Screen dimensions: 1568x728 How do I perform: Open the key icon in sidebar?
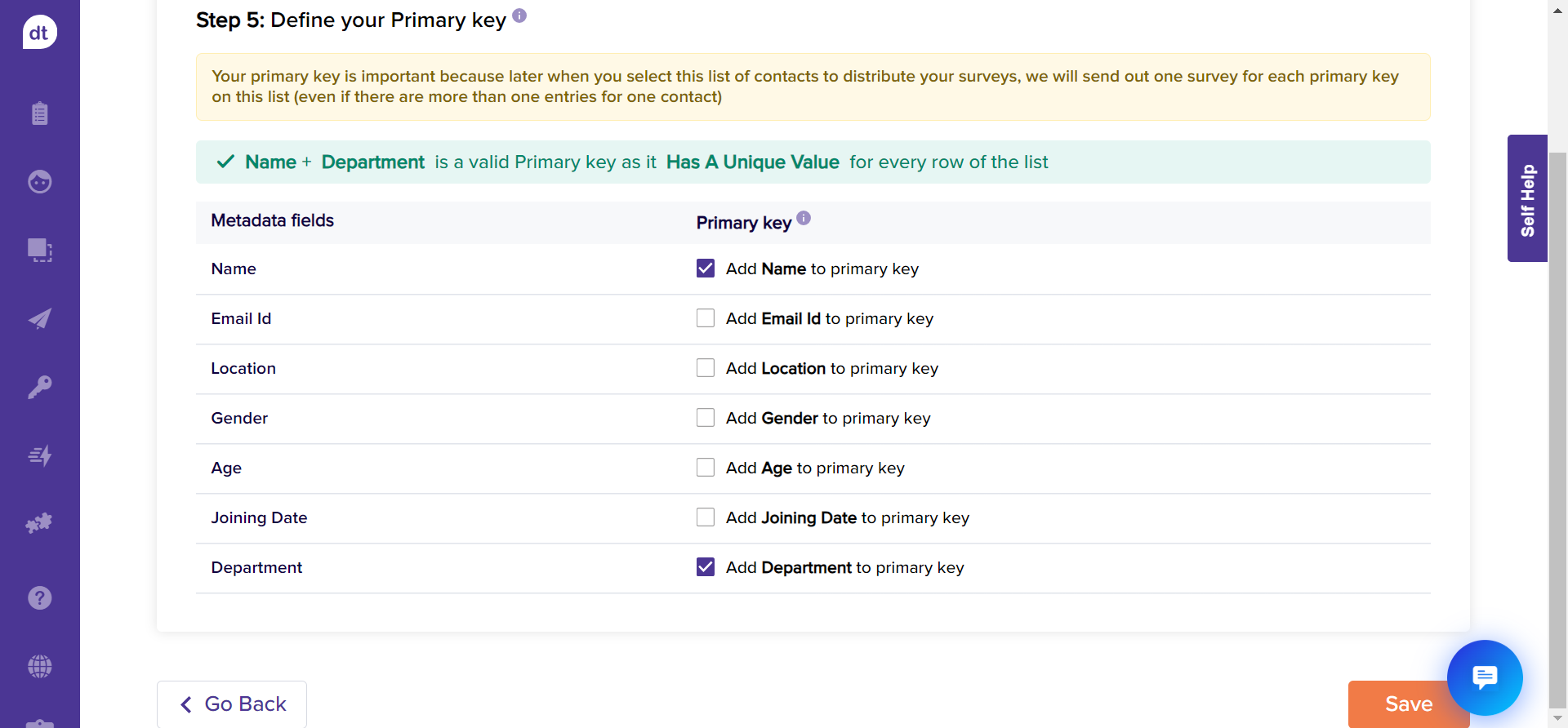click(x=39, y=387)
